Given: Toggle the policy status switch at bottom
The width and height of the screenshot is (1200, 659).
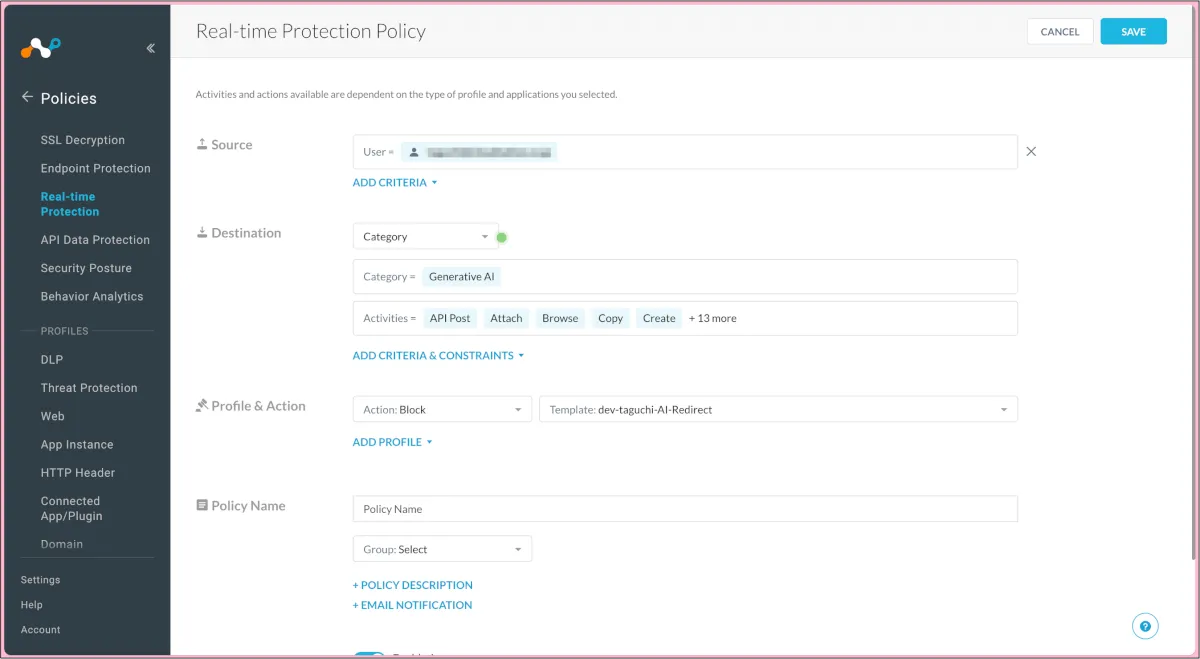Looking at the screenshot, I should coord(369,655).
